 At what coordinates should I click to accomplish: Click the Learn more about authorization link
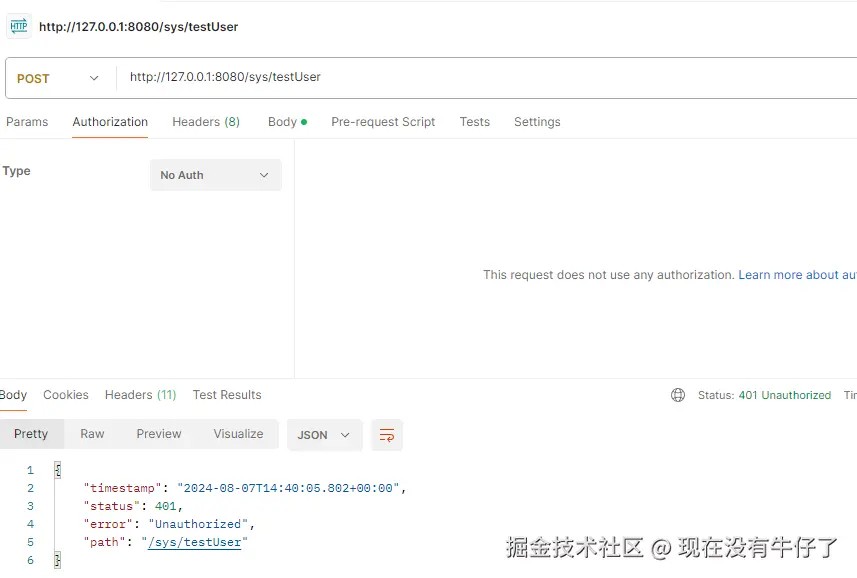(x=797, y=275)
